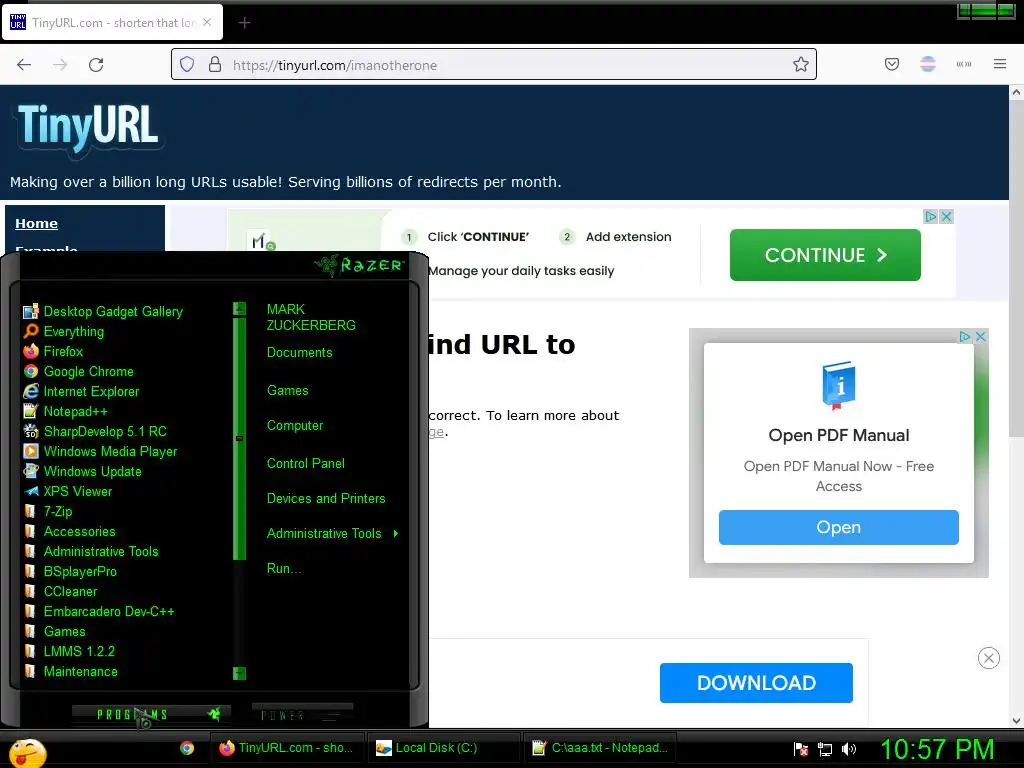Screen dimensions: 1024x768
Task: Click the green CONTINUE ad button
Action: [x=825, y=255]
